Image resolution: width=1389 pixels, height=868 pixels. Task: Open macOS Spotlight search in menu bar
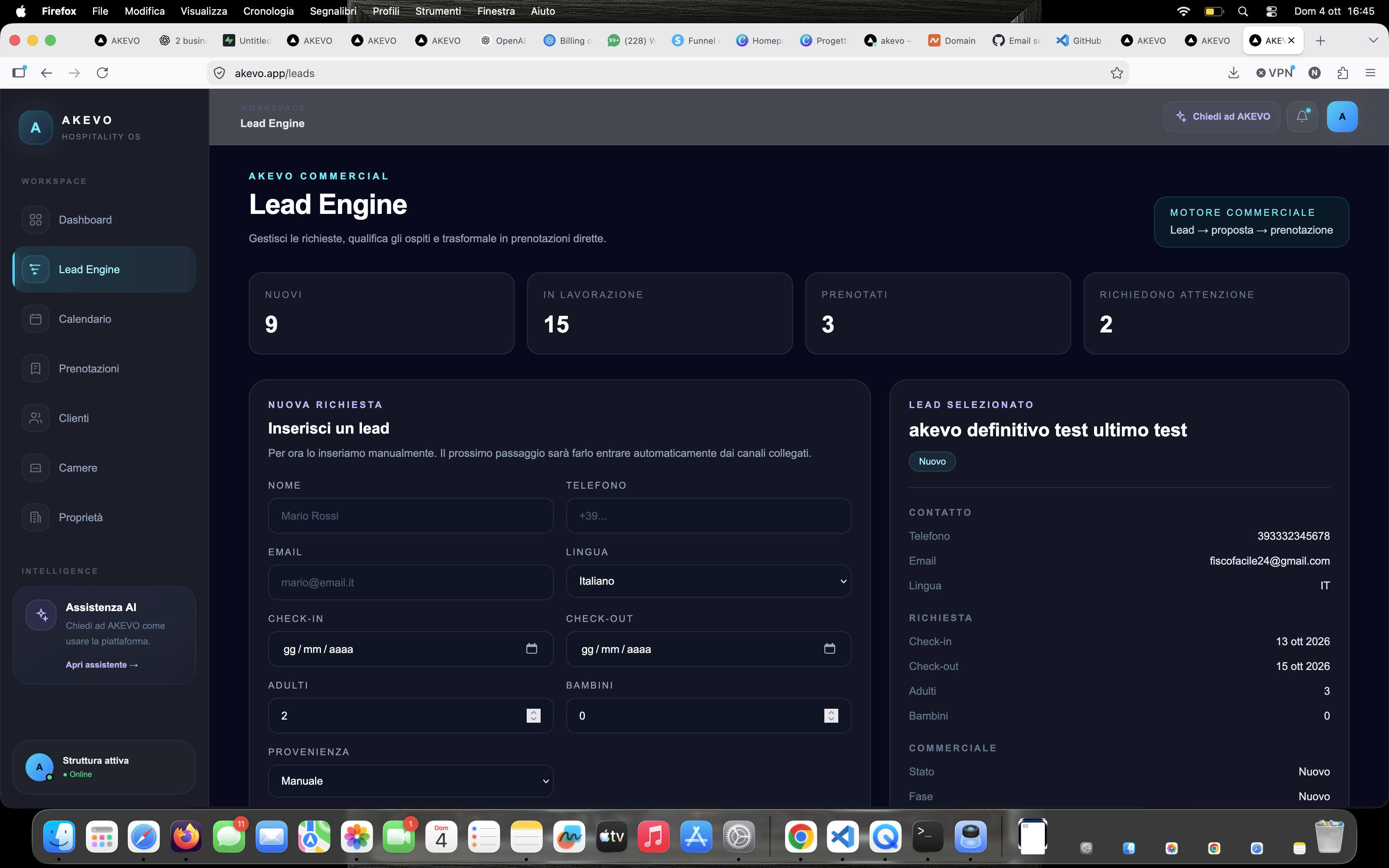pyautogui.click(x=1243, y=11)
